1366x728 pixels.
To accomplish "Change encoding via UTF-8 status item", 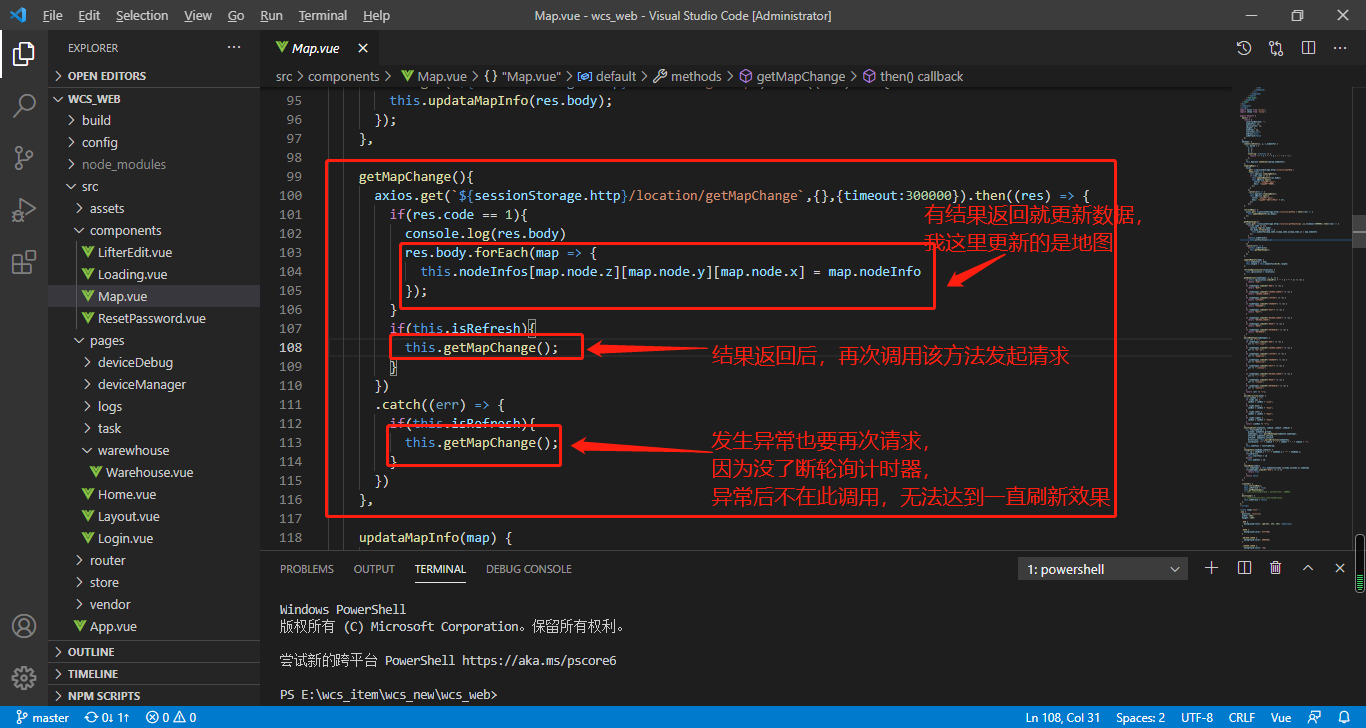I will pos(1197,717).
